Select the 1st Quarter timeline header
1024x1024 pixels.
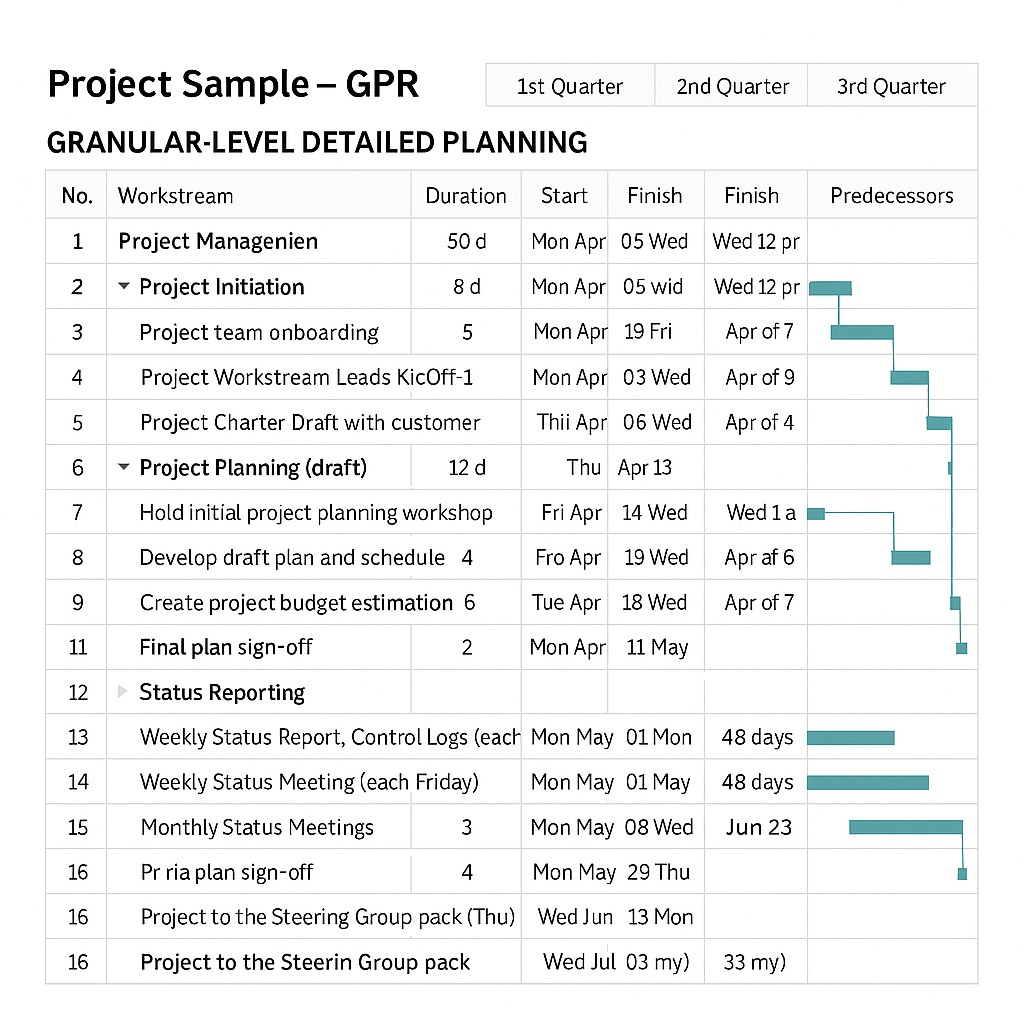click(569, 86)
